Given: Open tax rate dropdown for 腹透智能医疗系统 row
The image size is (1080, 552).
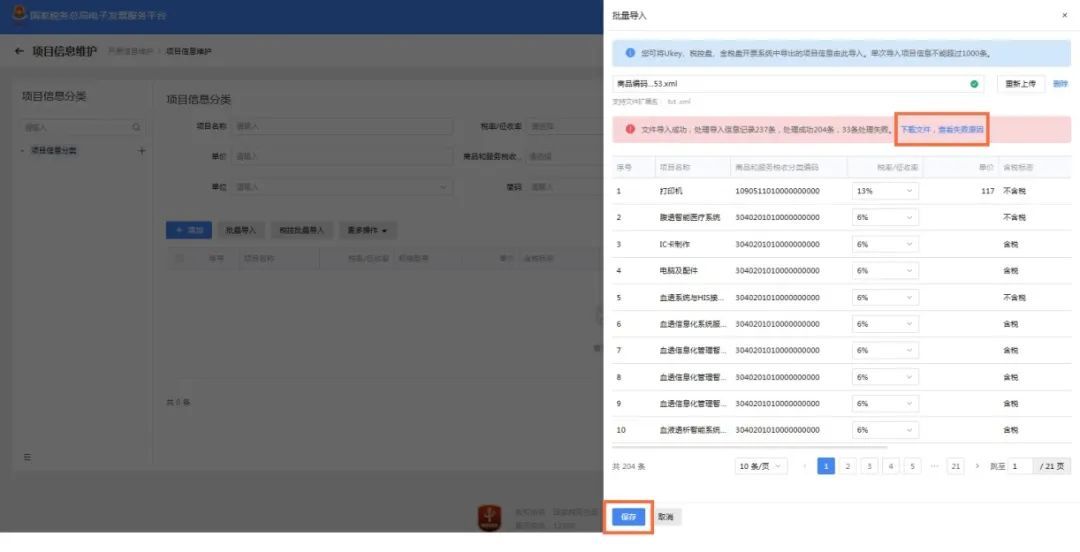Looking at the screenshot, I should (885, 217).
